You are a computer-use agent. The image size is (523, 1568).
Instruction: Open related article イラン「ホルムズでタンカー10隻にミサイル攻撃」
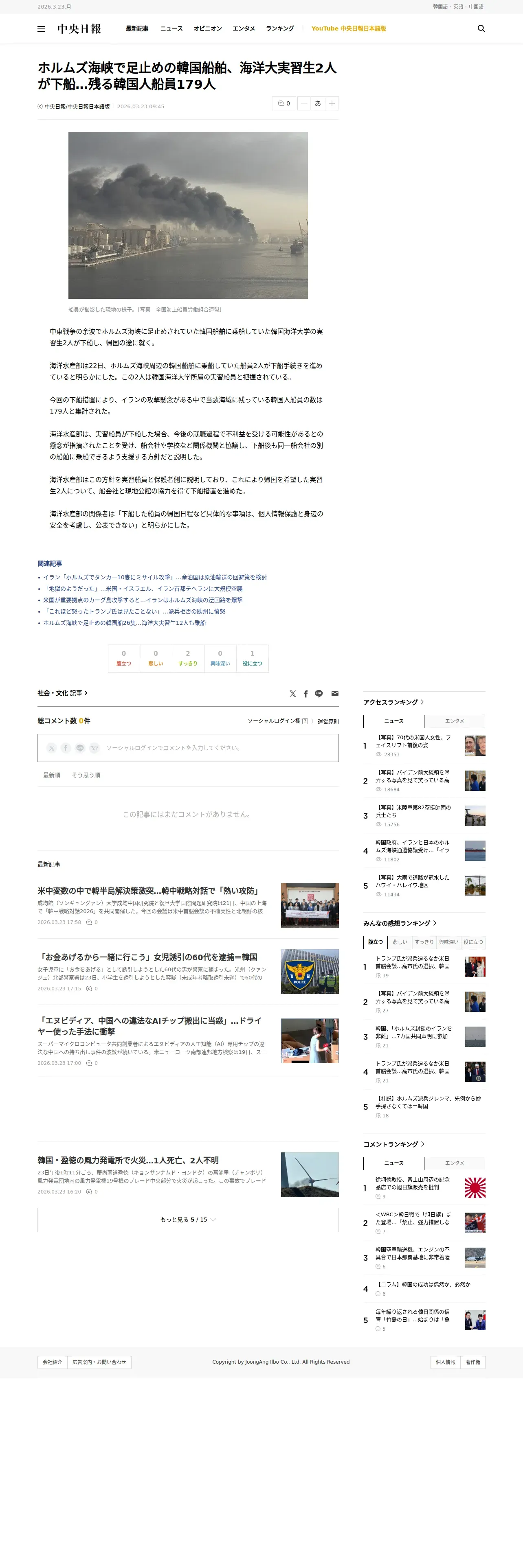[155, 578]
